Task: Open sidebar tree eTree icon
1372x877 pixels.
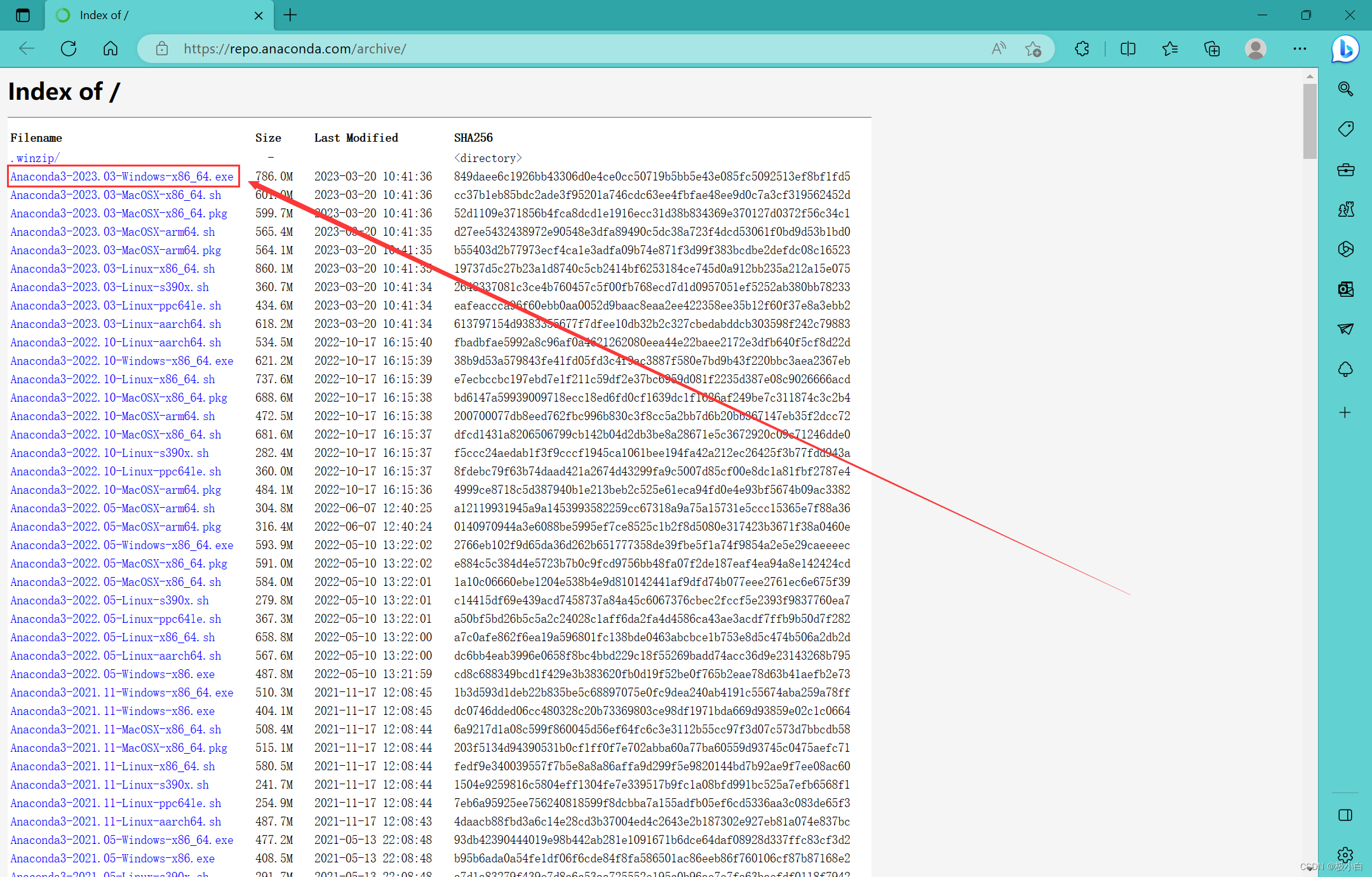Action: [1345, 369]
